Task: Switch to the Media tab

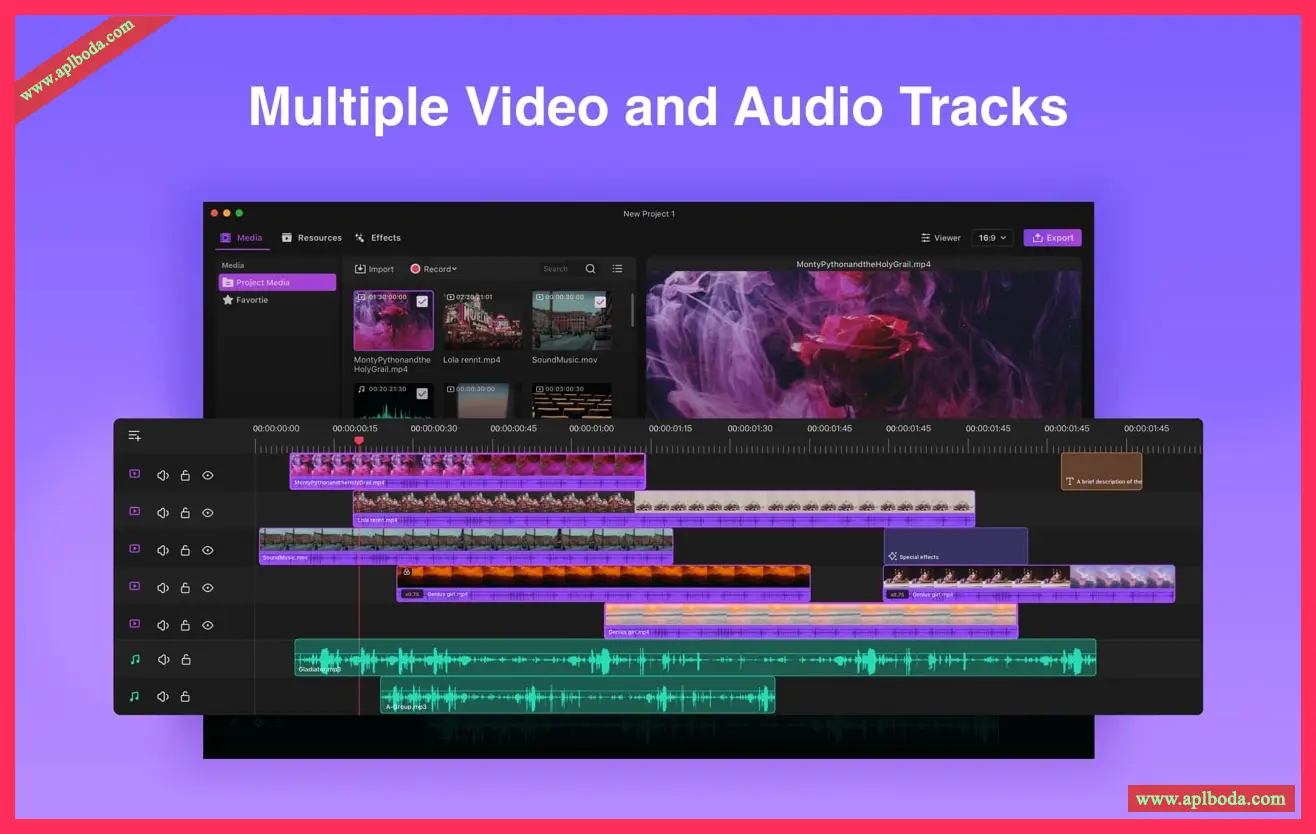Action: [242, 238]
